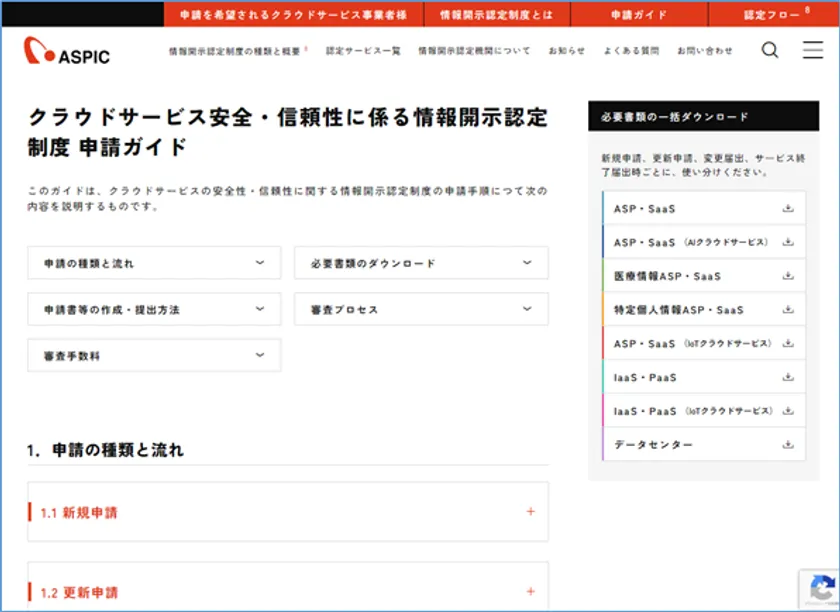Click the お問い合わせ link
The image size is (840, 612).
click(x=704, y=51)
